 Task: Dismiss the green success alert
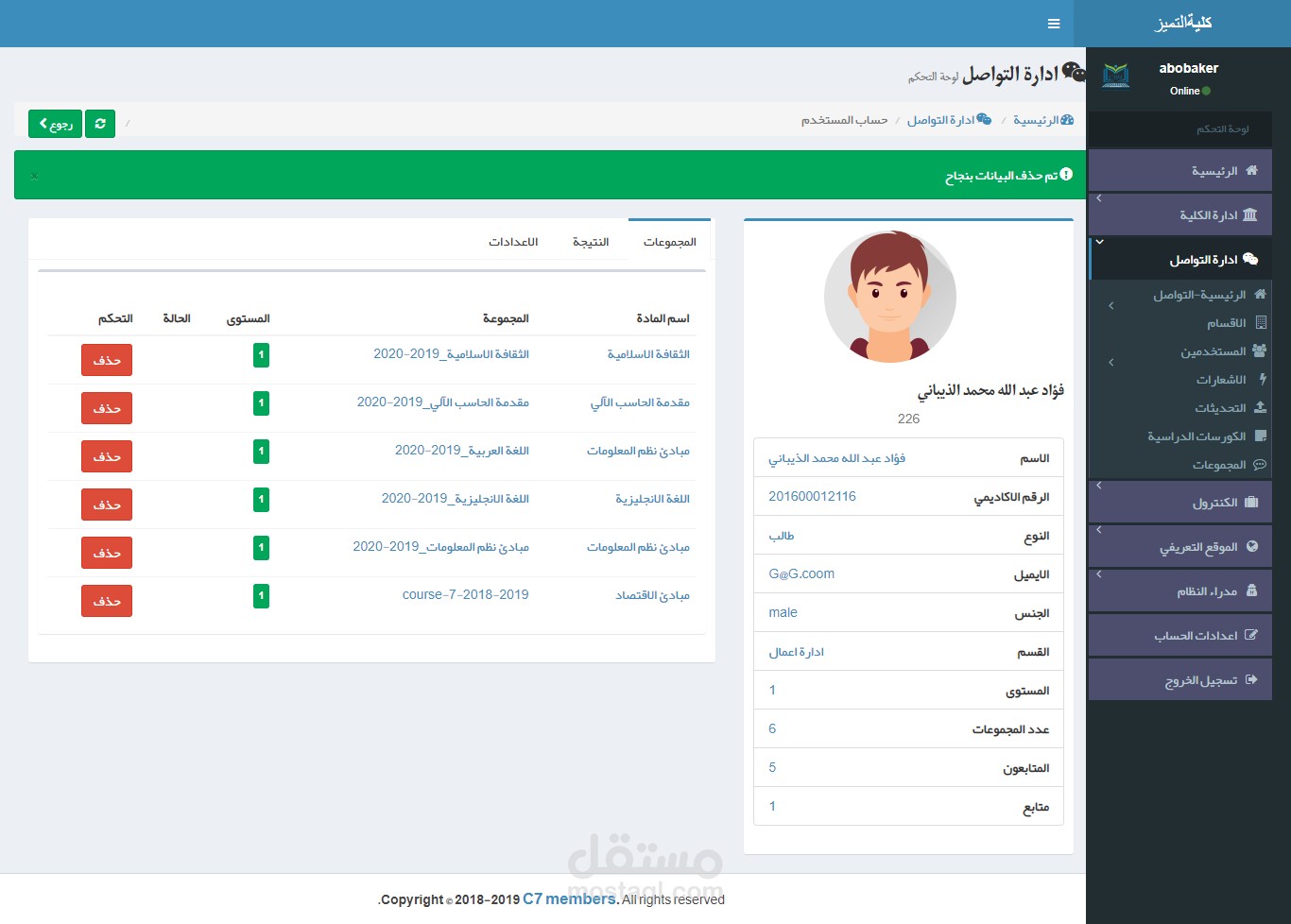click(34, 176)
